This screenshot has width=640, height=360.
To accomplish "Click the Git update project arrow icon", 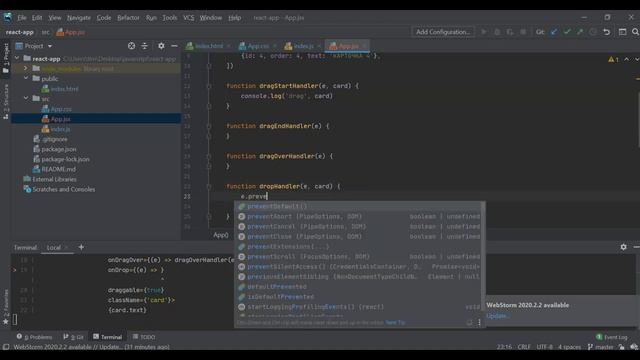I will point(554,32).
